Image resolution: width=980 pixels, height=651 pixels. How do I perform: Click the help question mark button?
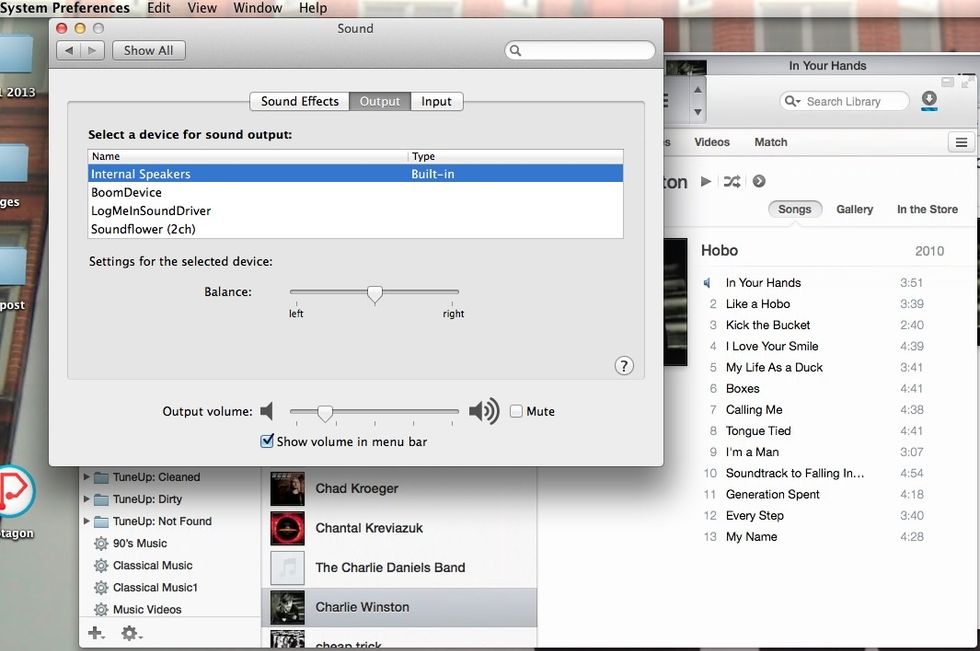(x=624, y=365)
